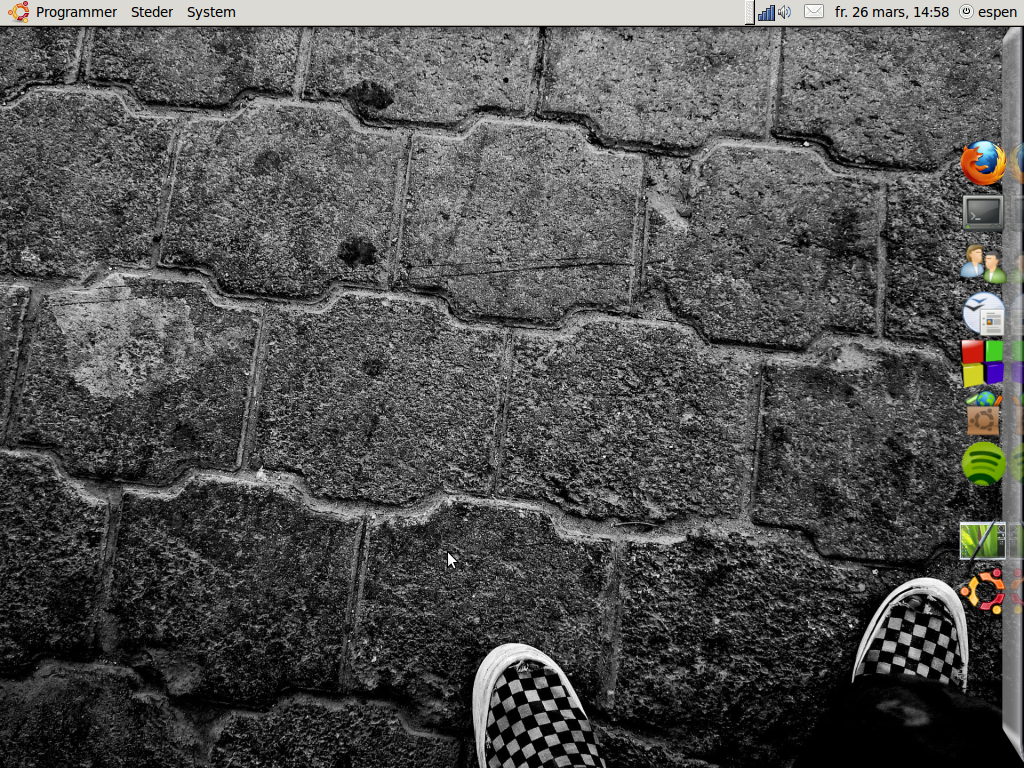The height and width of the screenshot is (768, 1024).
Task: Click the panel grip handle beside network icon
Action: (750, 12)
